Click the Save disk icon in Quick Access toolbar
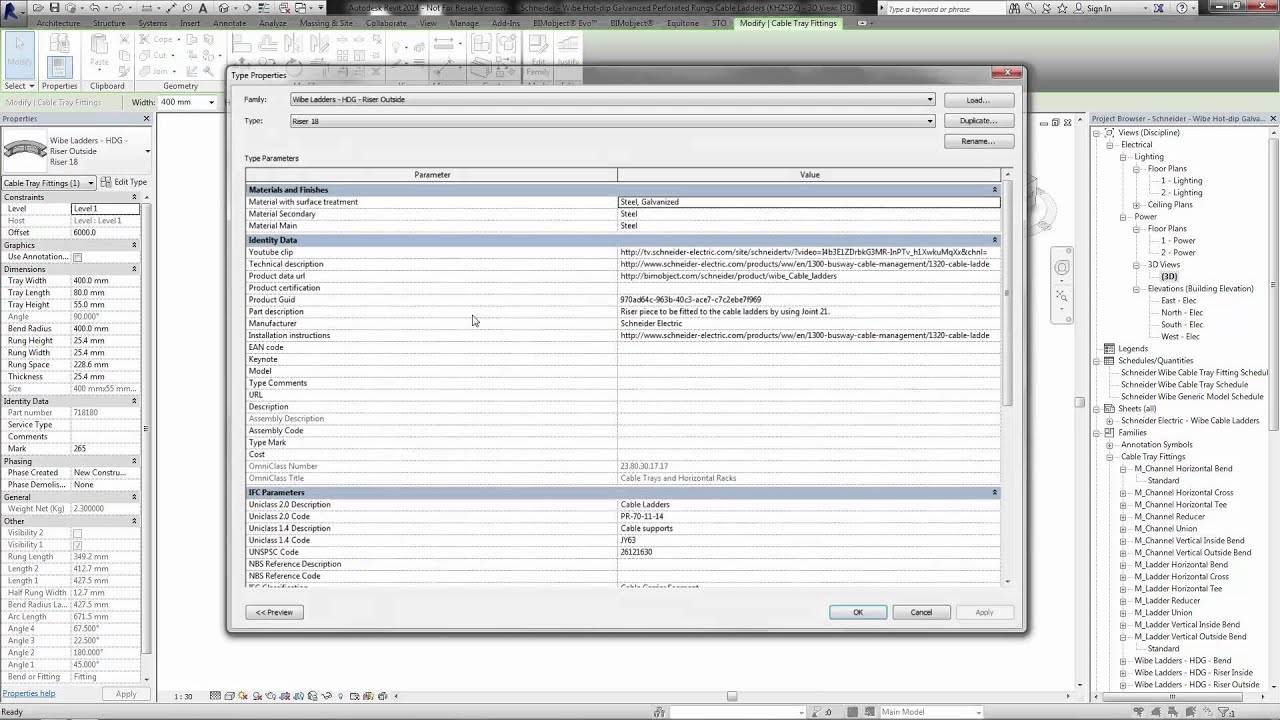Screen dimensions: 1280x720 click(x=54, y=8)
